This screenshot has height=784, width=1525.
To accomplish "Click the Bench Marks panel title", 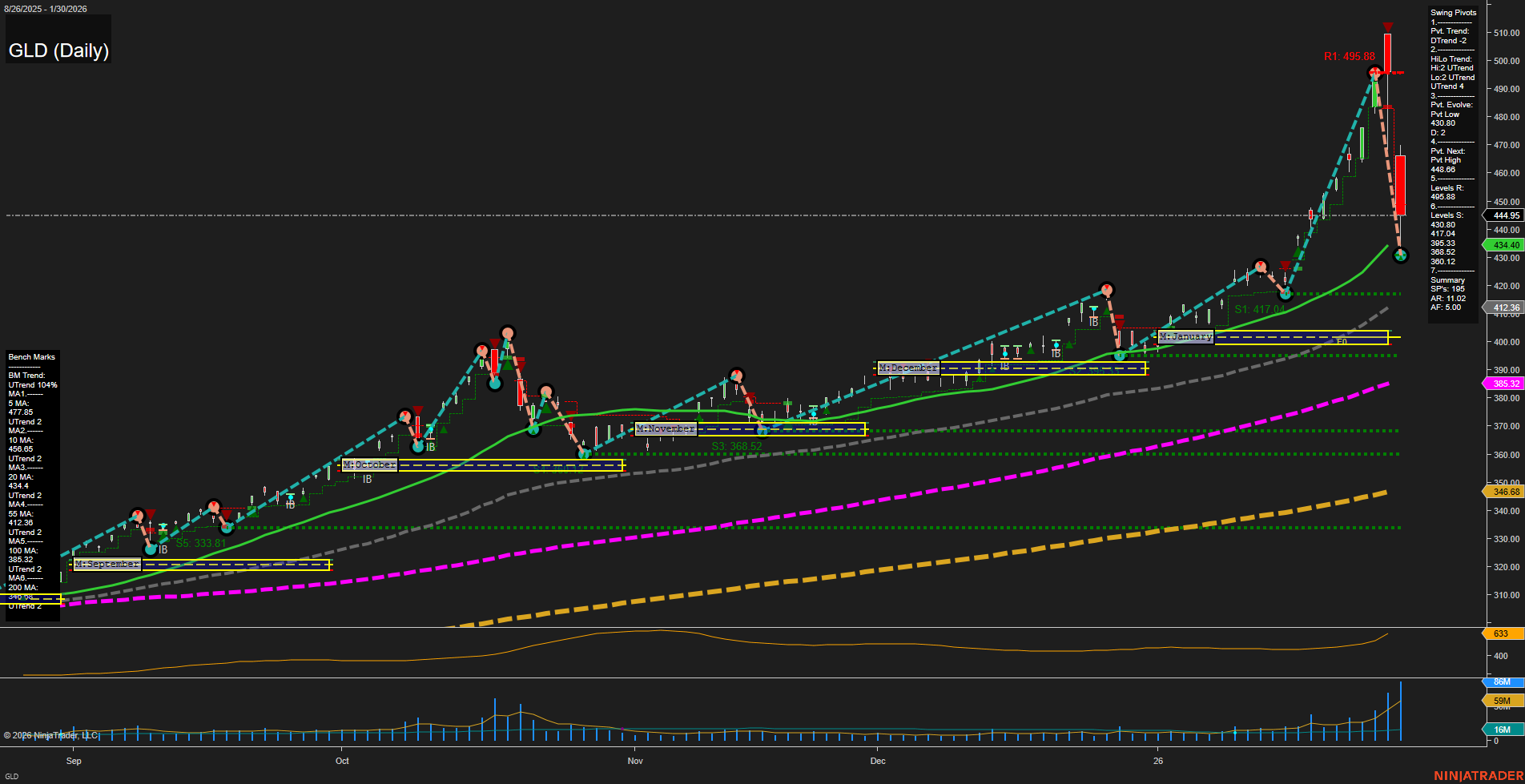I will tap(30, 357).
